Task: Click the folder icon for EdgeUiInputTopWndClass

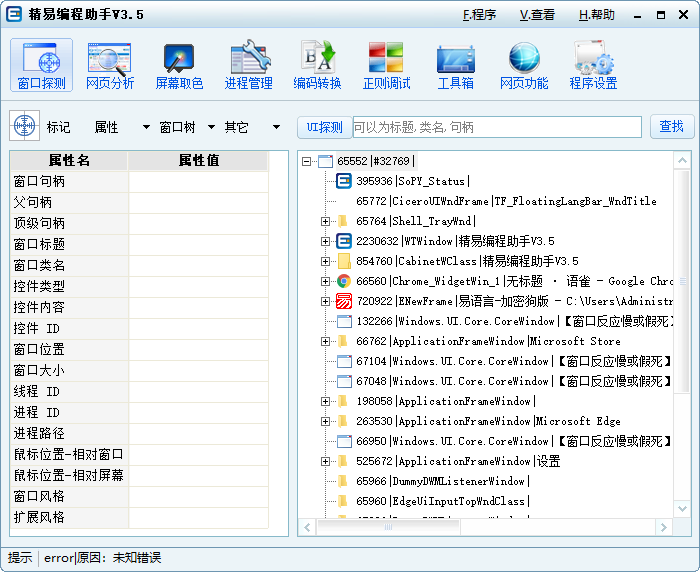Action: click(343, 501)
